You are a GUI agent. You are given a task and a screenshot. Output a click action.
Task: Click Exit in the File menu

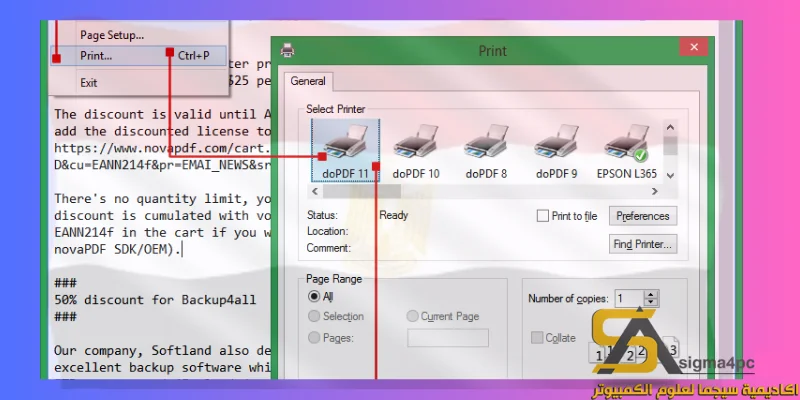[88, 83]
